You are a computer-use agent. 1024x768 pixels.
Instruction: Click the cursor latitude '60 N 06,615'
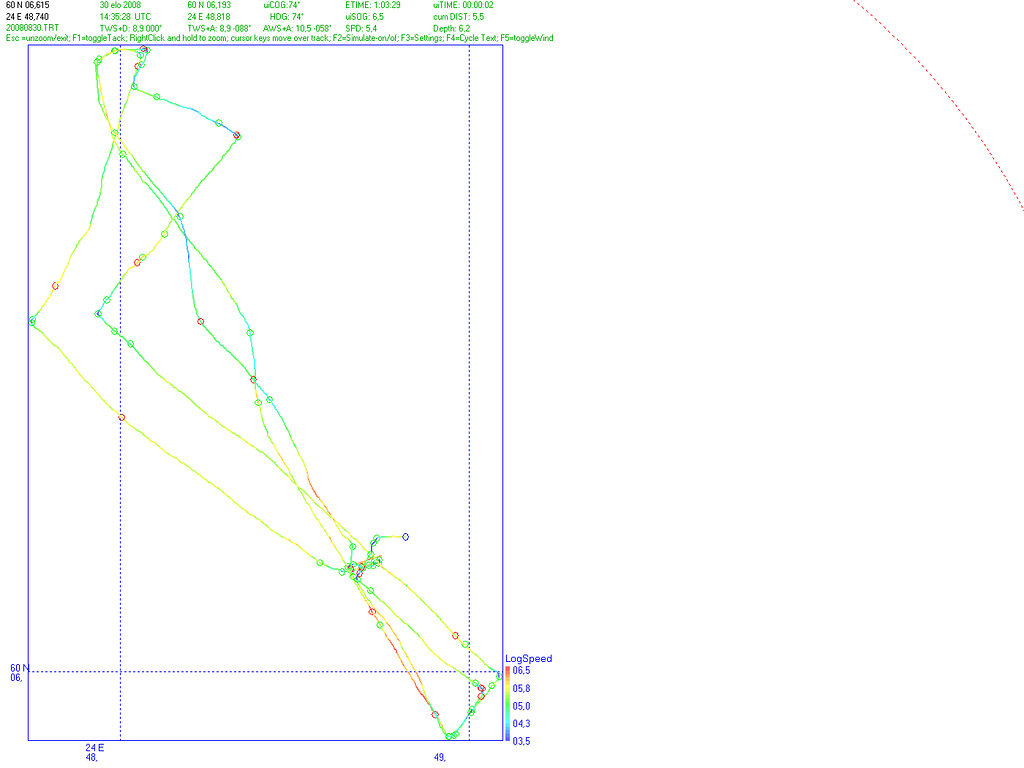(27, 5)
